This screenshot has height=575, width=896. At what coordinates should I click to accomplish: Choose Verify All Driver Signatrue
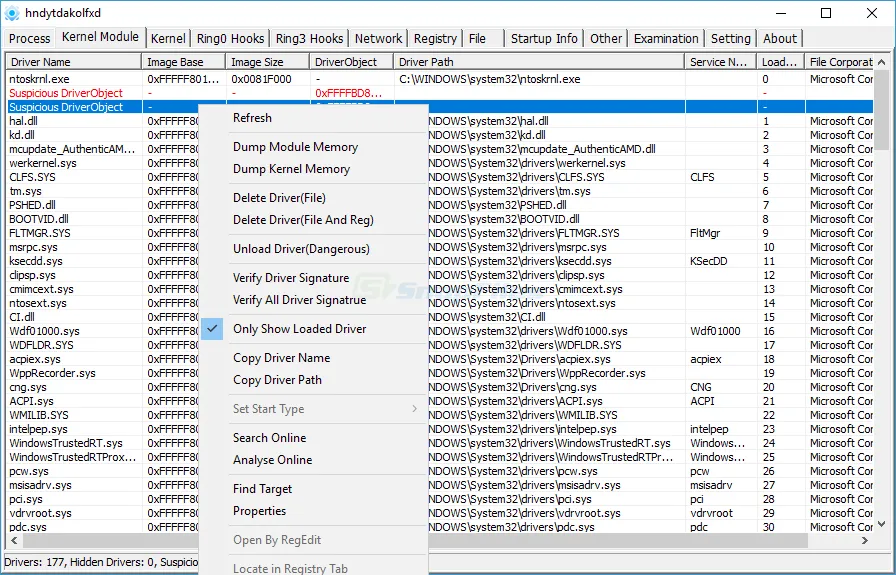click(x=313, y=300)
